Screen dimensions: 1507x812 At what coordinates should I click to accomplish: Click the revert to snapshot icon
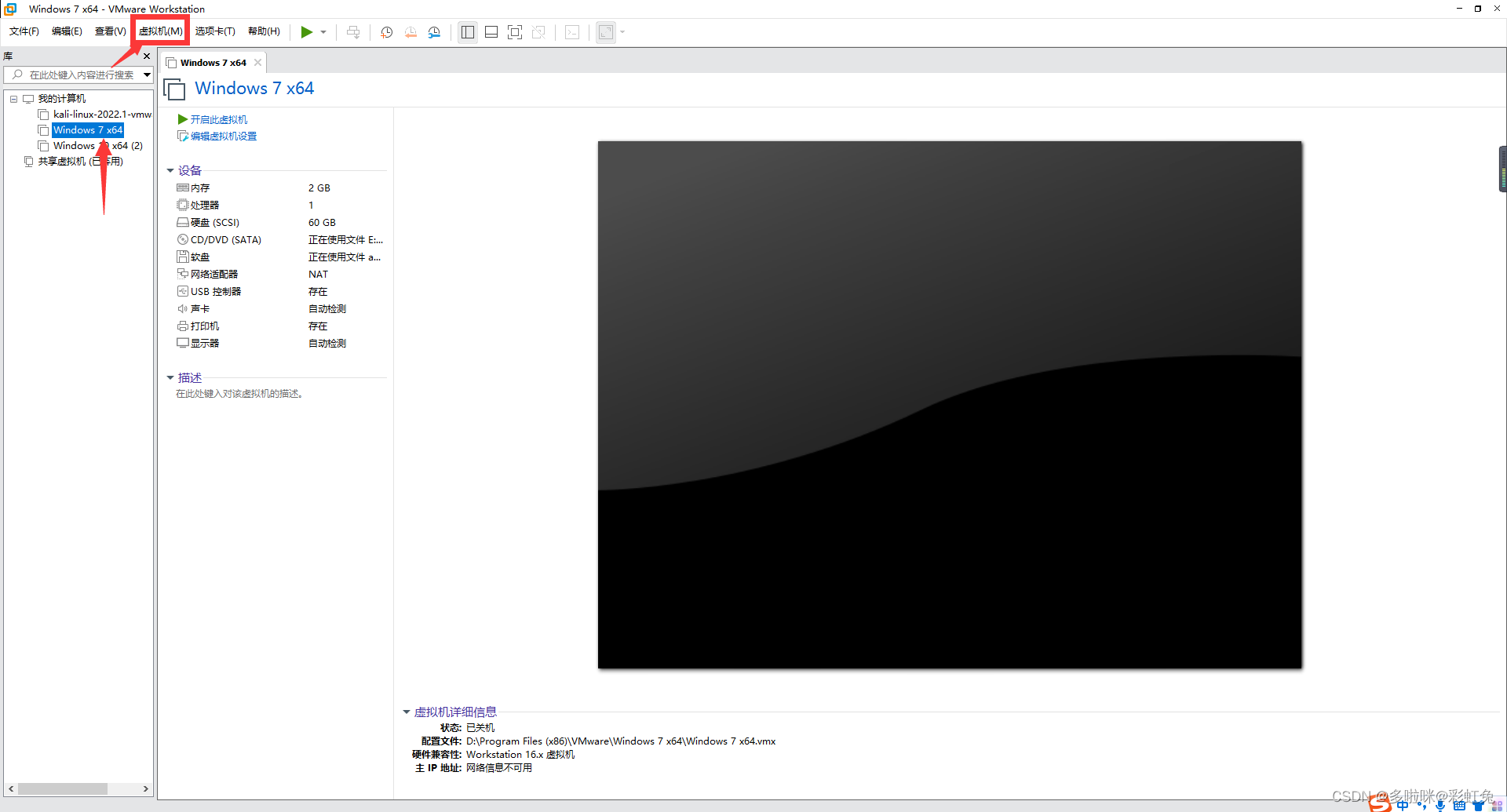click(x=411, y=32)
